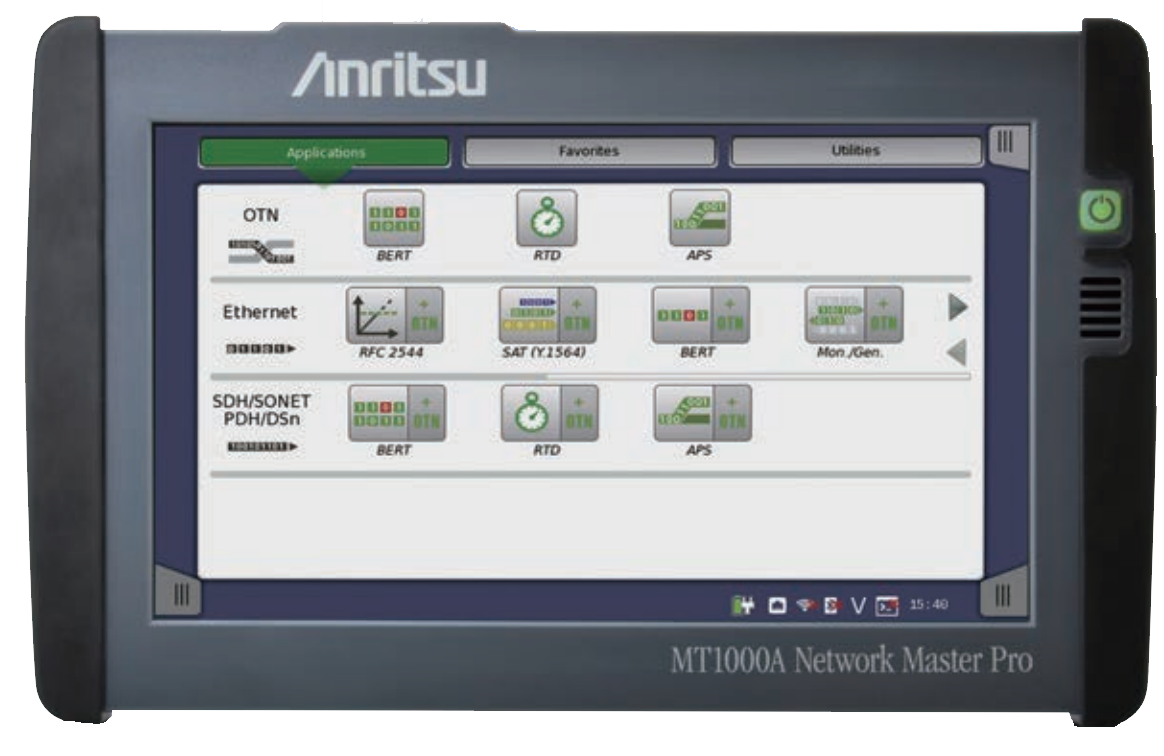
Task: Select the Ethernet category label
Action: coord(260,312)
